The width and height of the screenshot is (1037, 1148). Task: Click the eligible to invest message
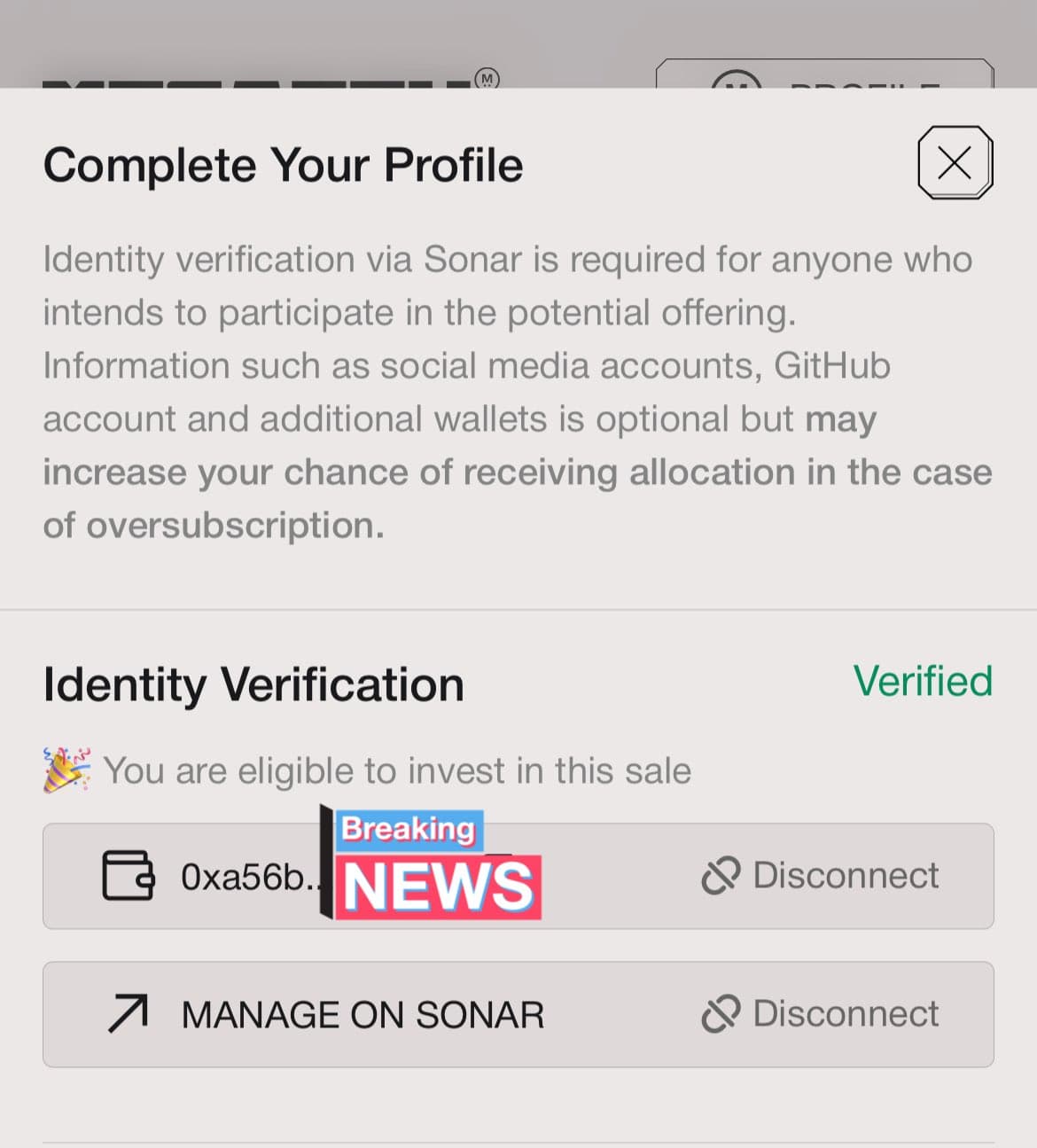[396, 770]
